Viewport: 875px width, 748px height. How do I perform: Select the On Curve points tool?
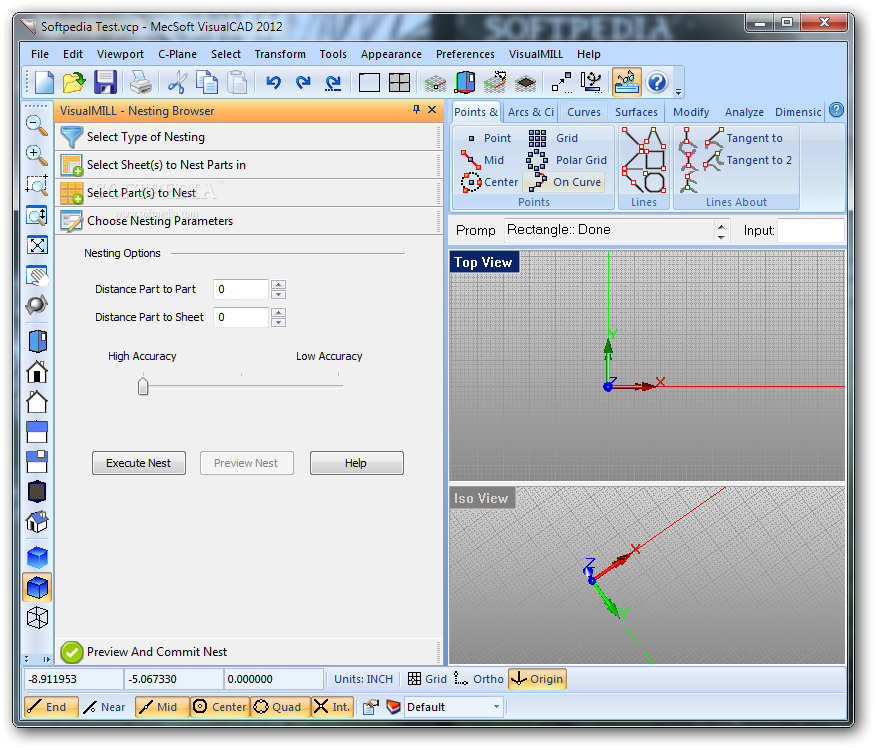564,182
